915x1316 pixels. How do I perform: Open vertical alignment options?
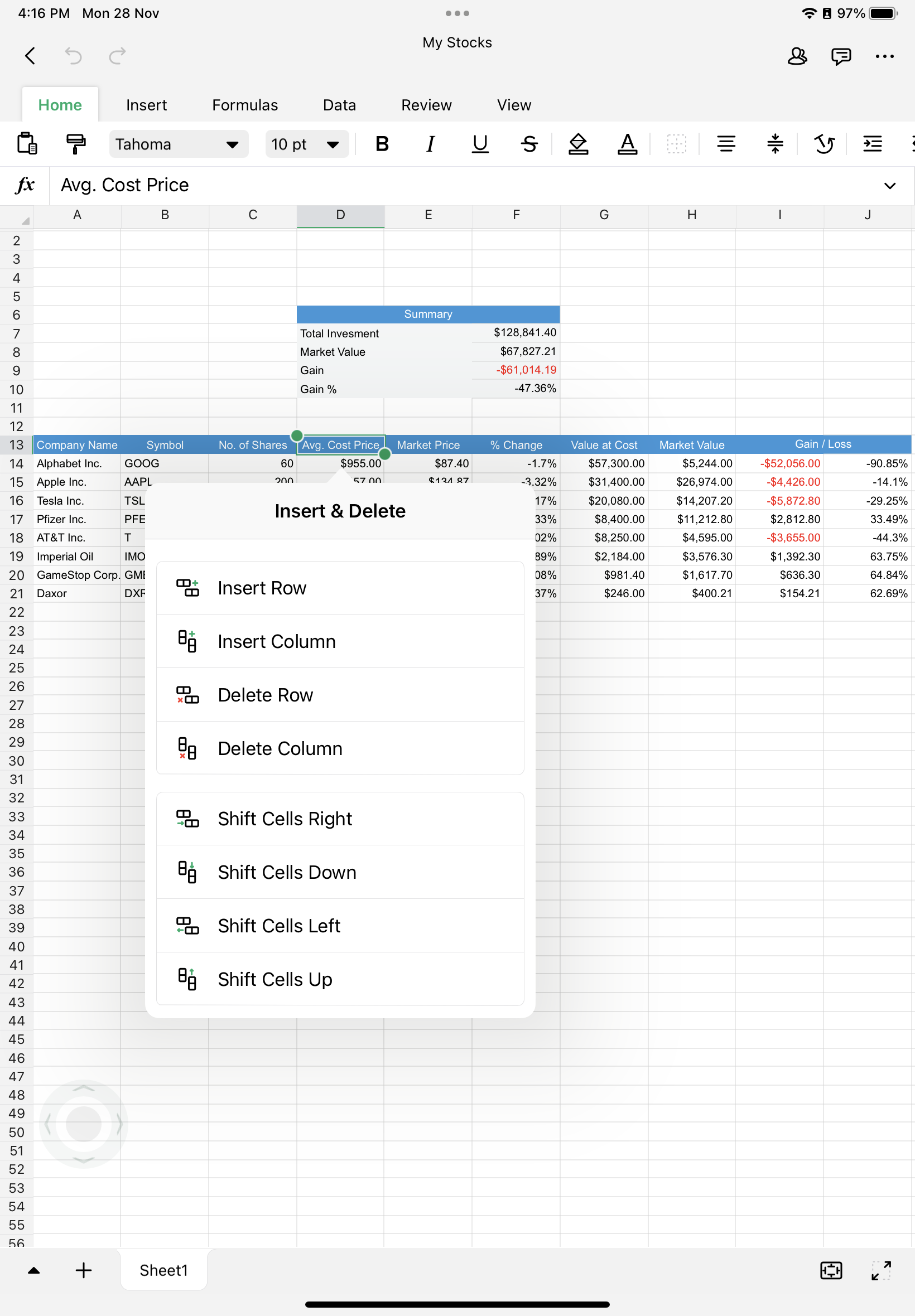point(775,144)
